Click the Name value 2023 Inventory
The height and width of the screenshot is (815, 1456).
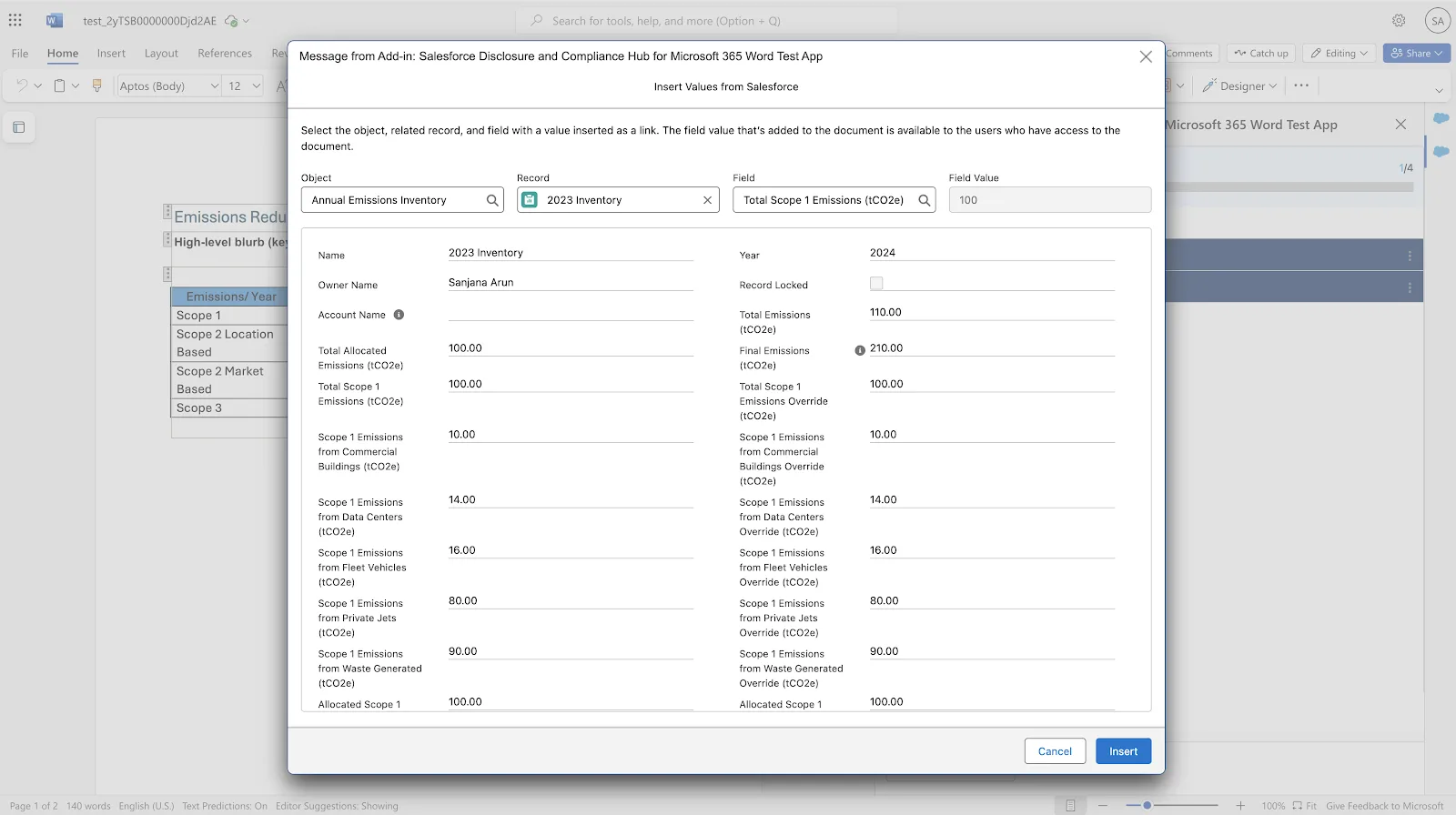486,253
